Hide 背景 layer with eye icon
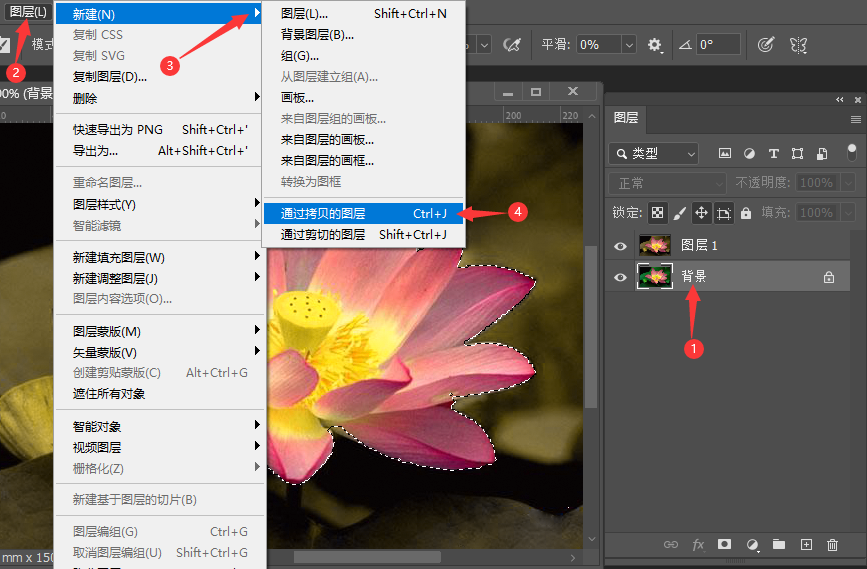867x569 pixels. (x=620, y=276)
